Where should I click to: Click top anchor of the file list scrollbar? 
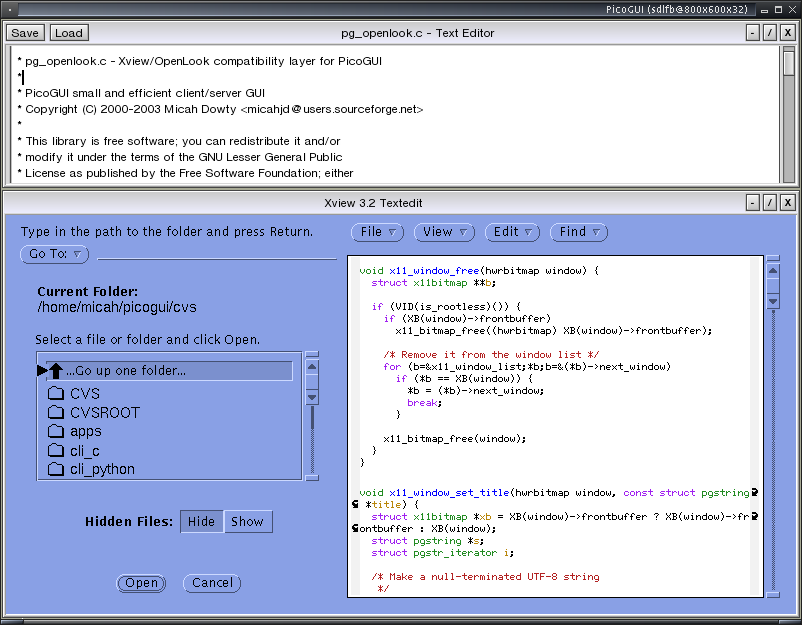[x=312, y=354]
